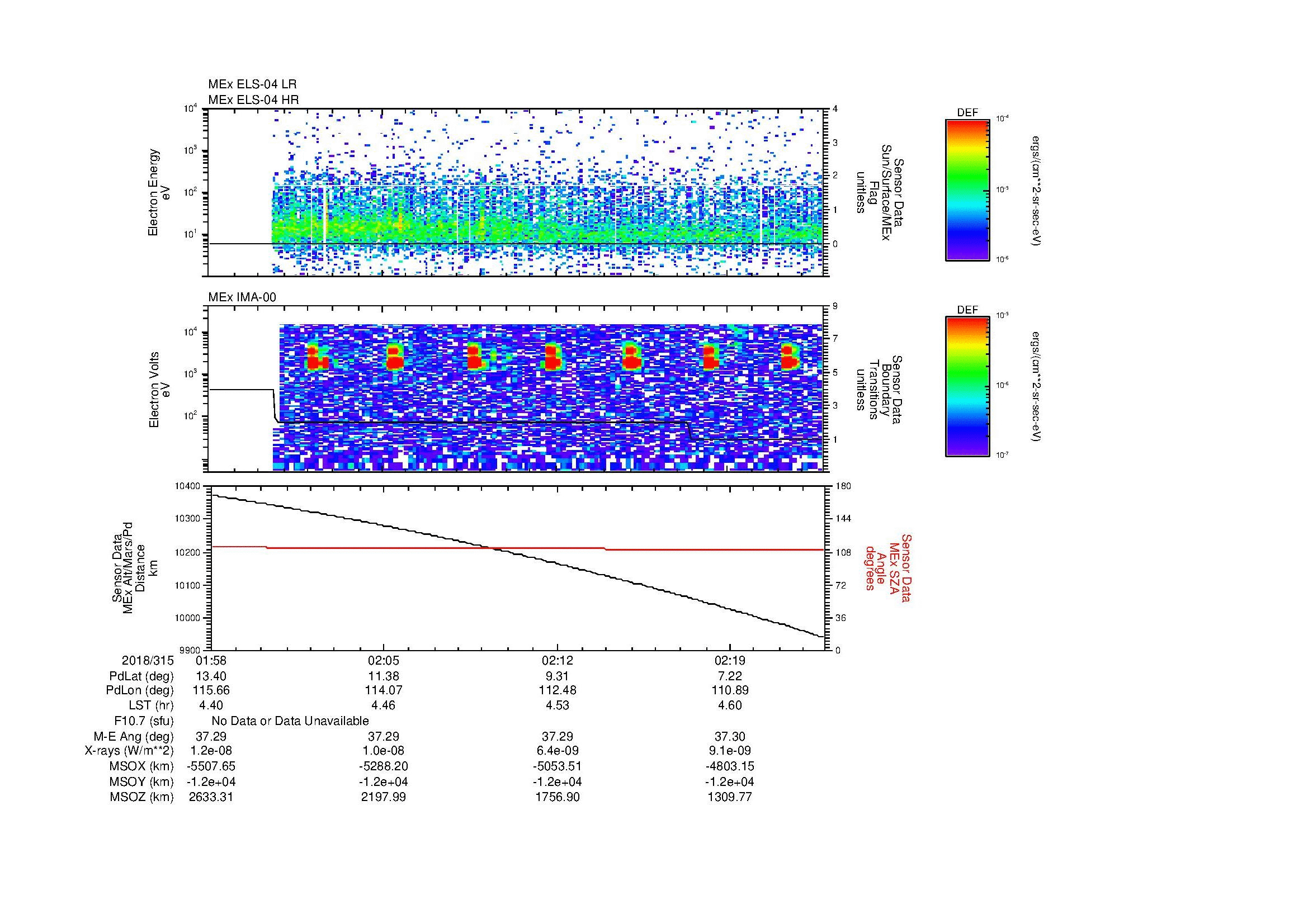
Task: Click the LST value 4.46
Action: (x=384, y=706)
